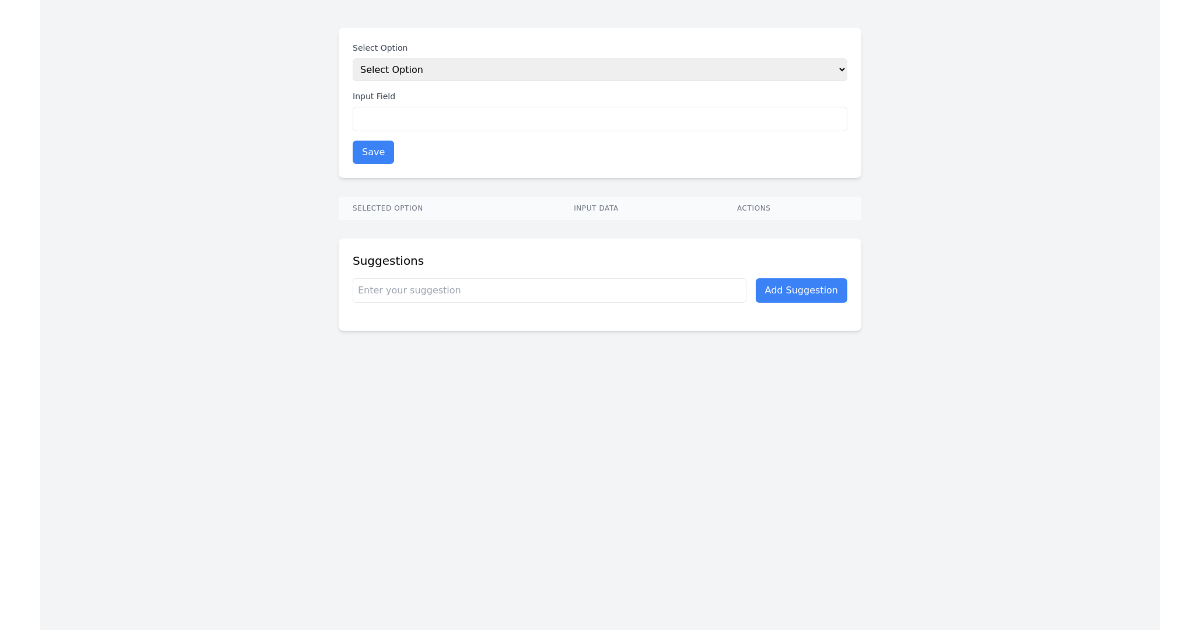This screenshot has height=630, width=1200.
Task: Expand the Select Option combo box
Action: 600,69
